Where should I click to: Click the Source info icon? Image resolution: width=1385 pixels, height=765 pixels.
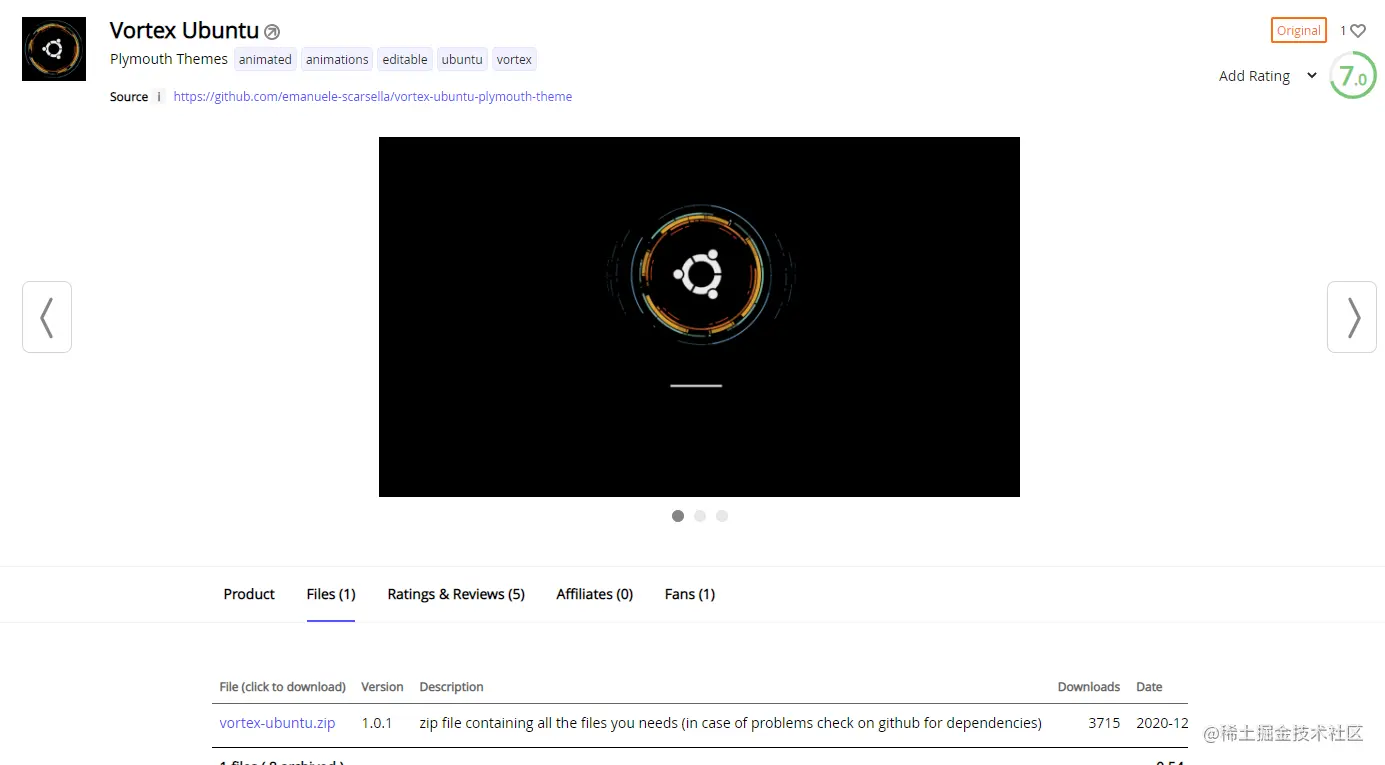[159, 97]
